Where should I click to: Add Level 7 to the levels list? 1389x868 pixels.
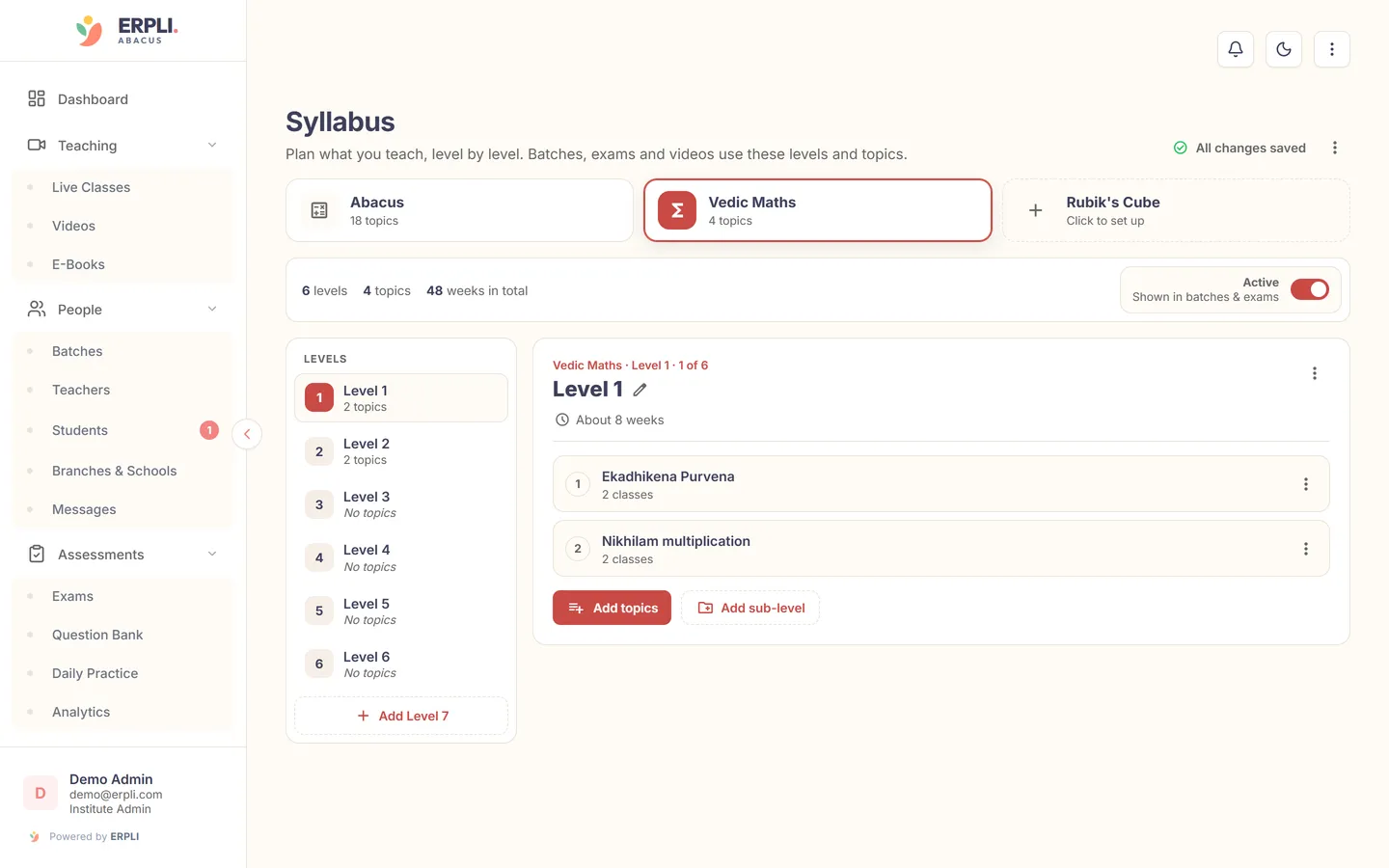(x=401, y=716)
